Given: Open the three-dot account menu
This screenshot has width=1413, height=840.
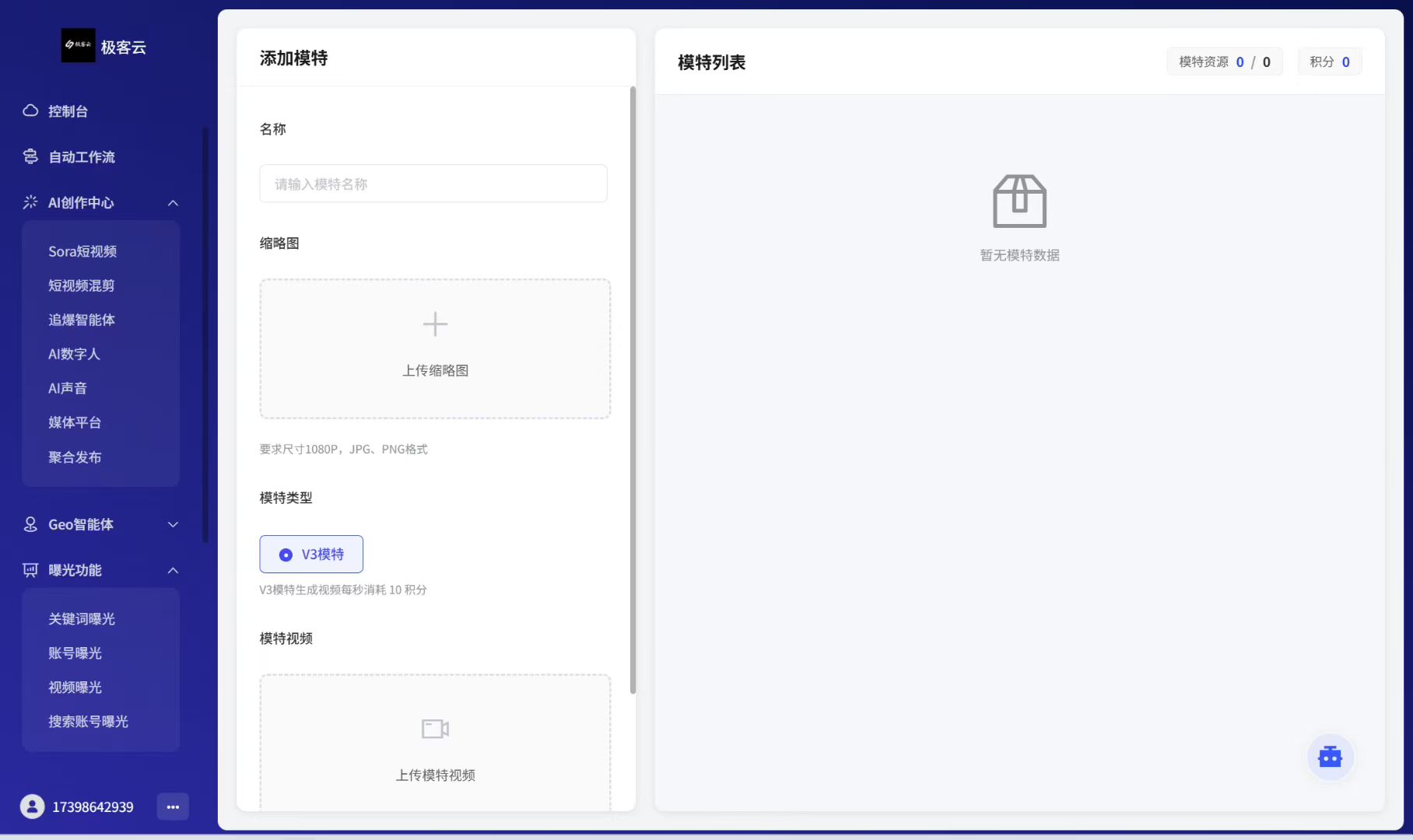Looking at the screenshot, I should pos(173,807).
